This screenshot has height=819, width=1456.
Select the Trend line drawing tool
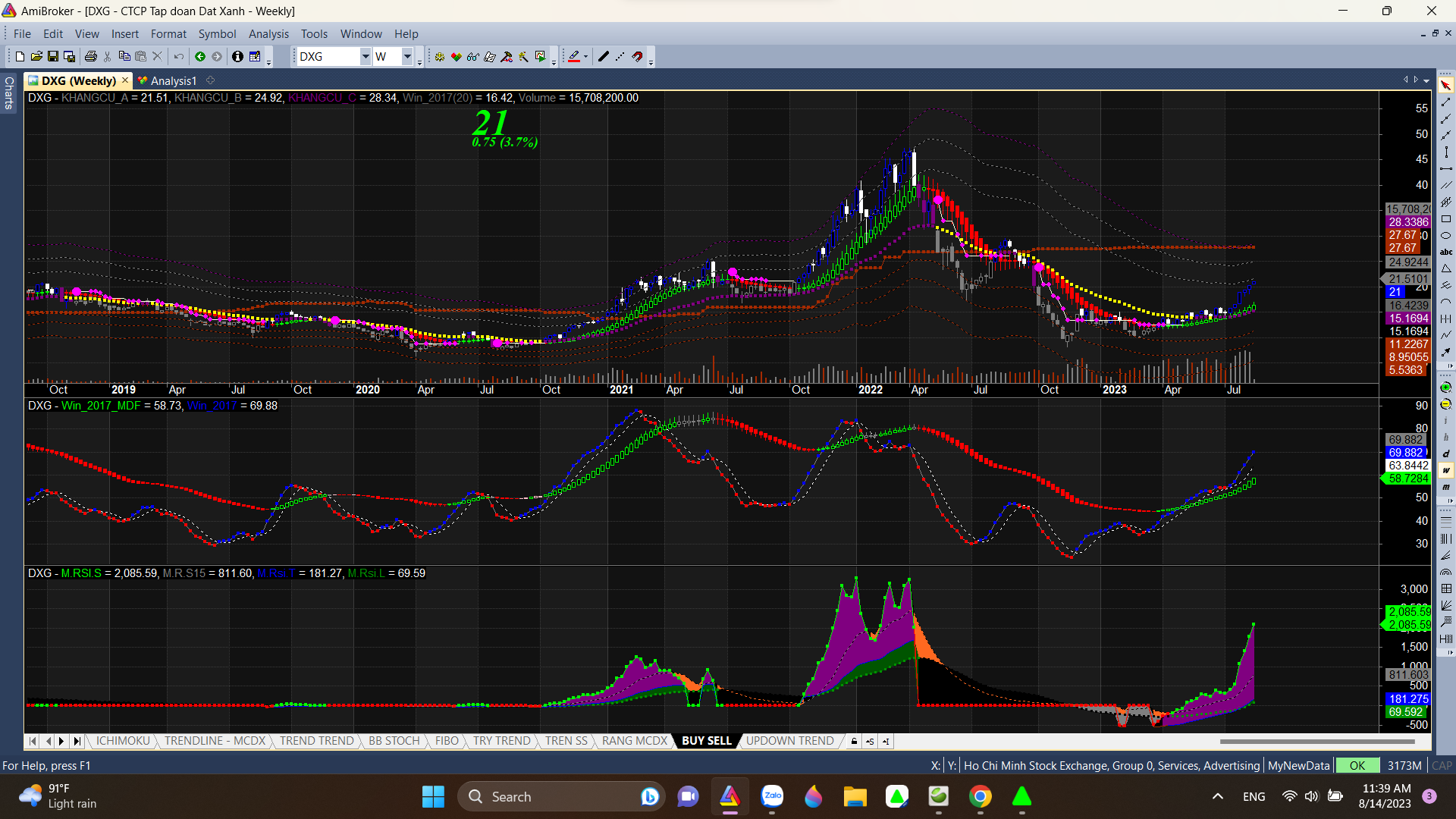[1446, 102]
